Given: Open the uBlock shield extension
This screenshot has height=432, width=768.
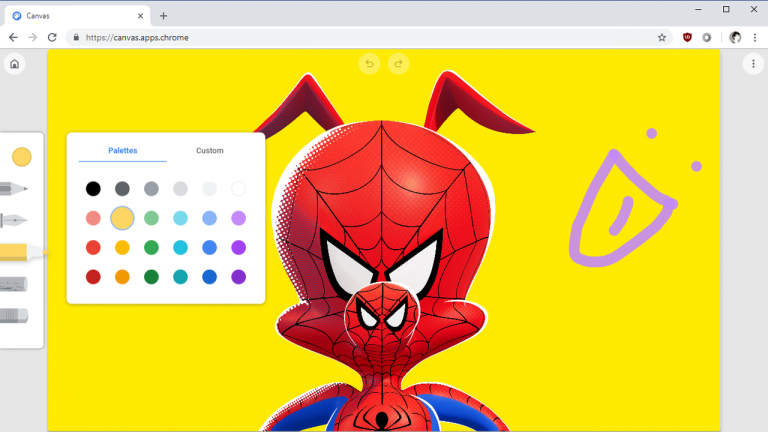Looking at the screenshot, I should coord(687,37).
